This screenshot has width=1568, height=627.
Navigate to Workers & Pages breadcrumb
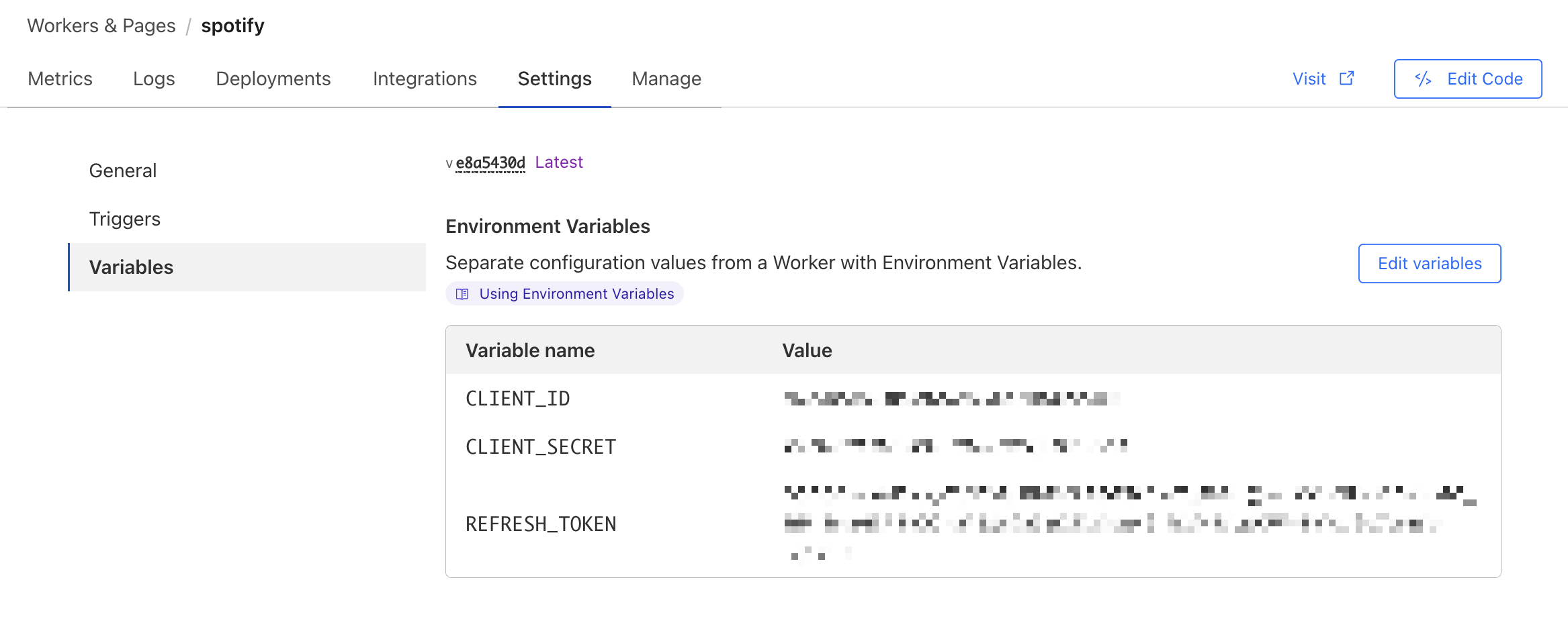[x=101, y=26]
